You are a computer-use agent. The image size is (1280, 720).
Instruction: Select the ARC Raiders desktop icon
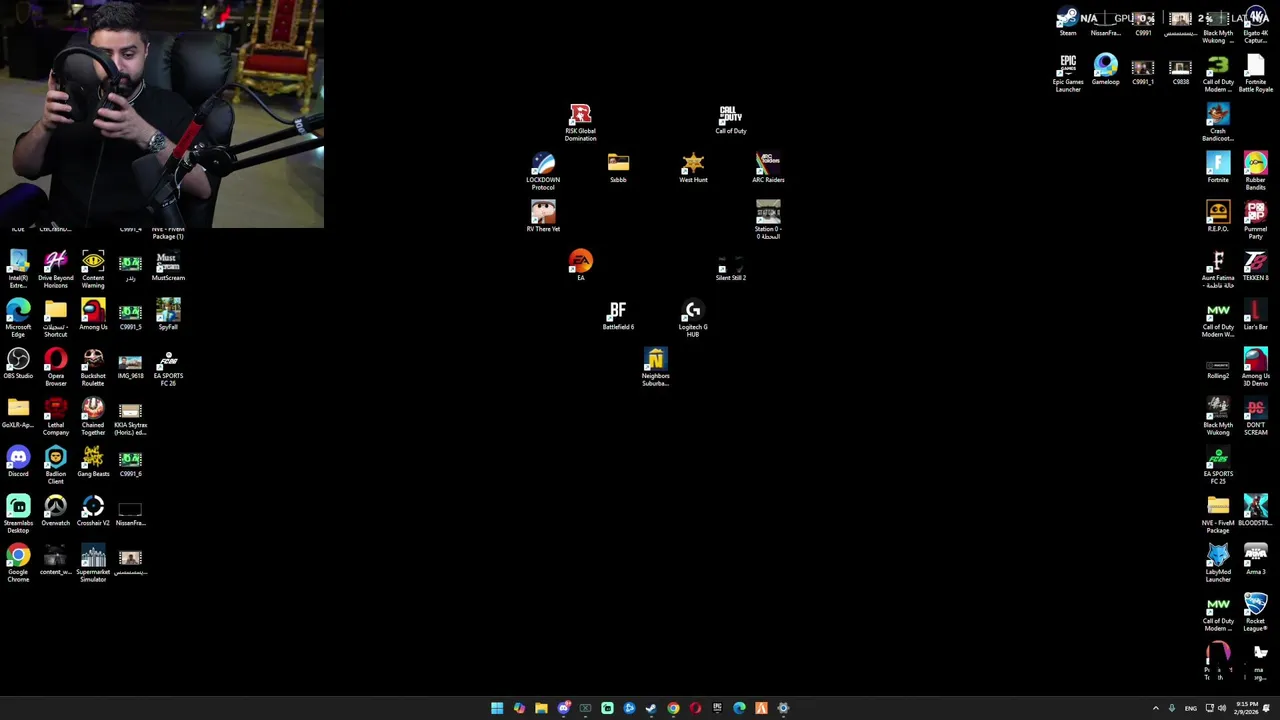coord(768,168)
